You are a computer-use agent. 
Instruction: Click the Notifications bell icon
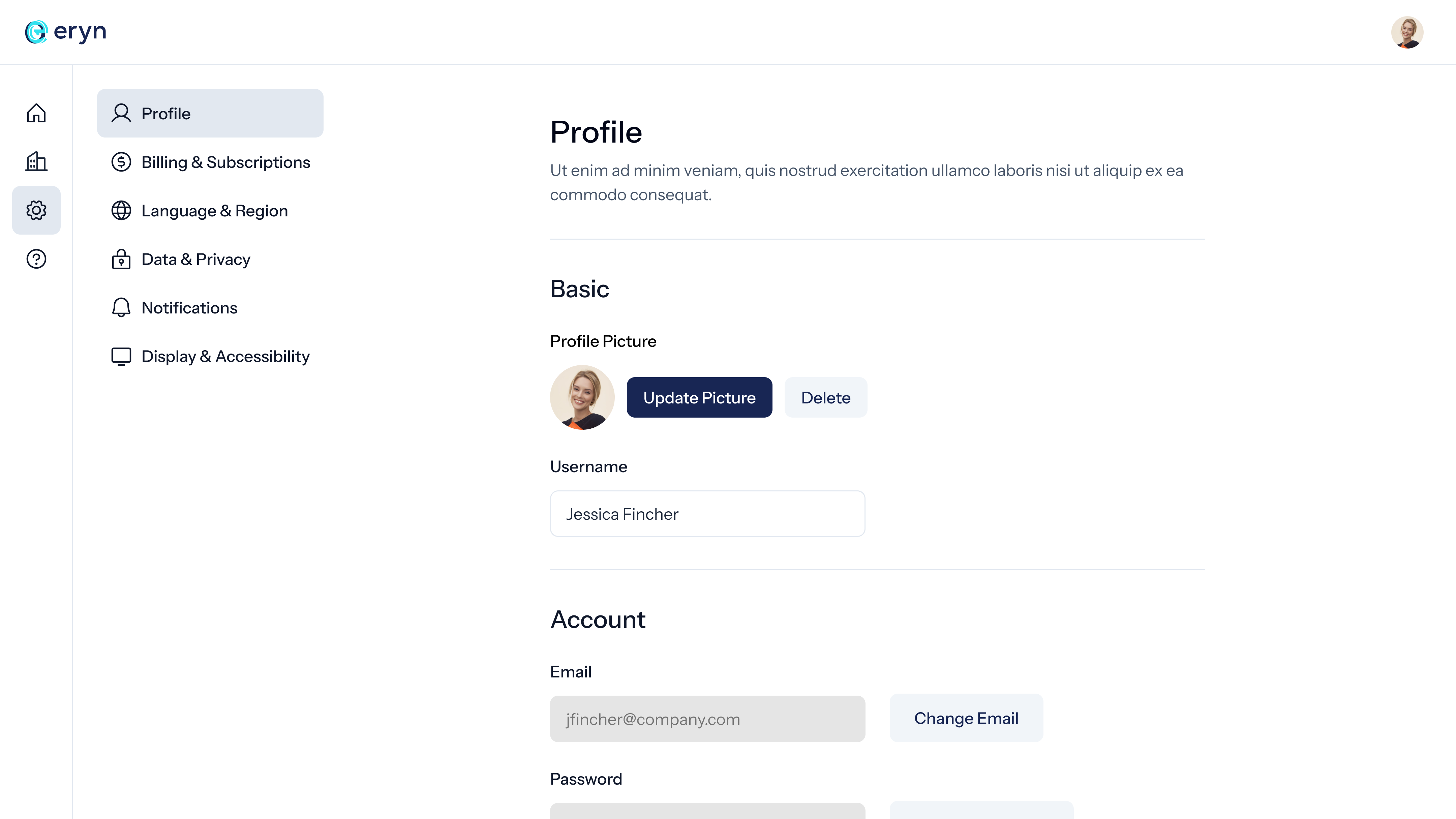pyautogui.click(x=121, y=308)
